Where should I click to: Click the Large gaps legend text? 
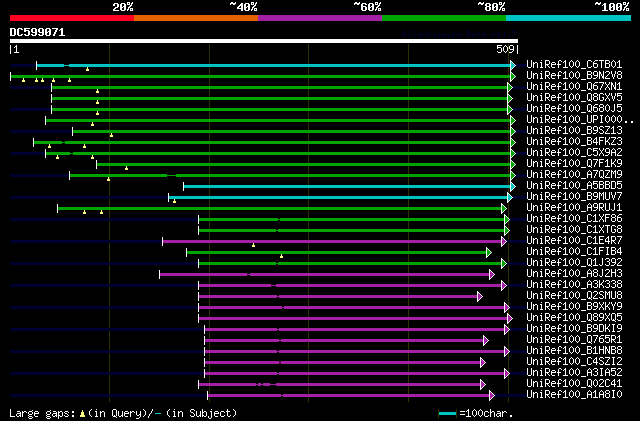click(x=123, y=413)
